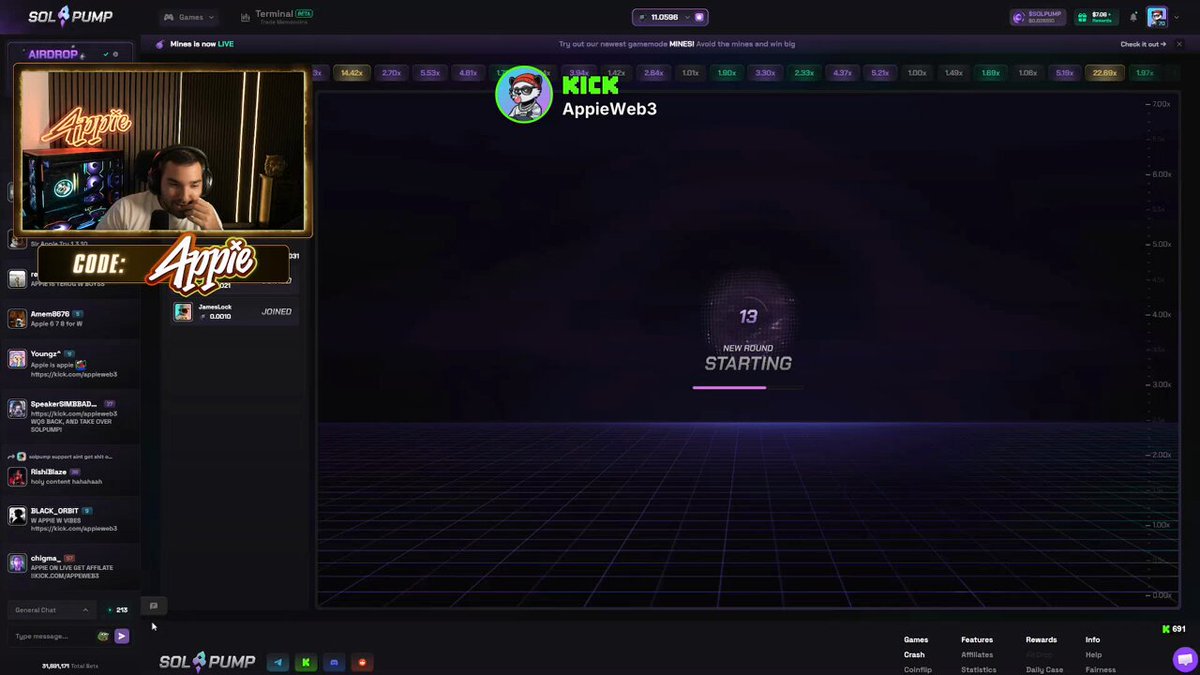Focus the Type message input field
The height and width of the screenshot is (675, 1200).
[52, 636]
